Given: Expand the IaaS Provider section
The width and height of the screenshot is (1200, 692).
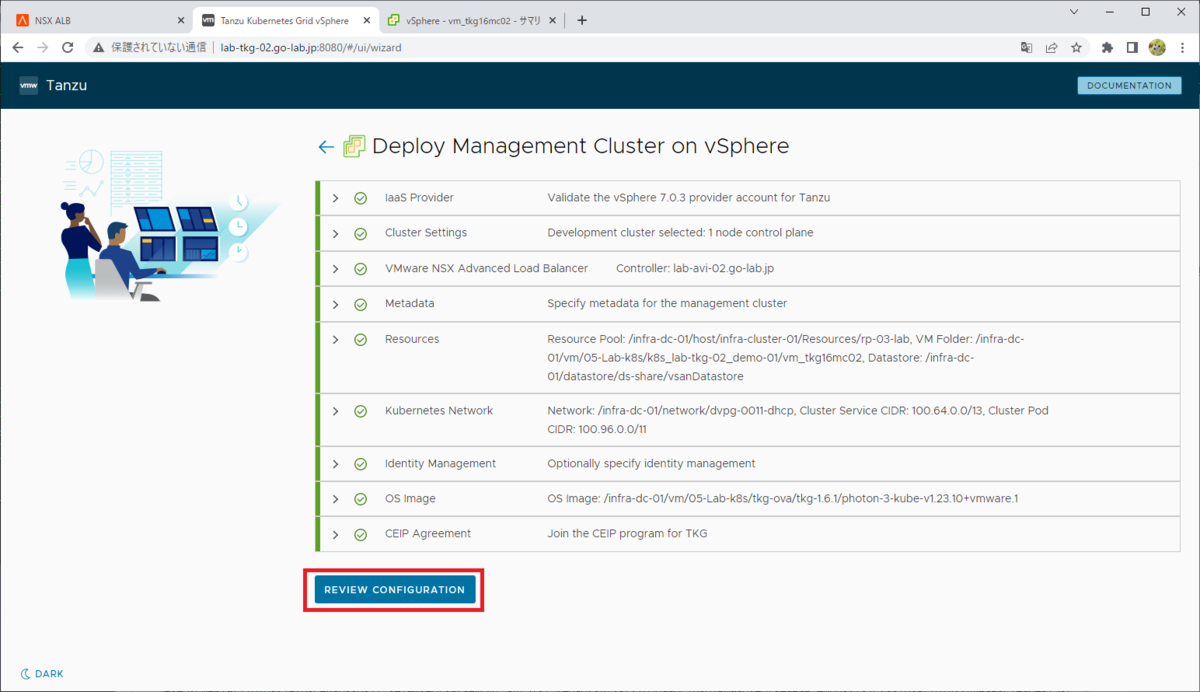Looking at the screenshot, I should 336,198.
